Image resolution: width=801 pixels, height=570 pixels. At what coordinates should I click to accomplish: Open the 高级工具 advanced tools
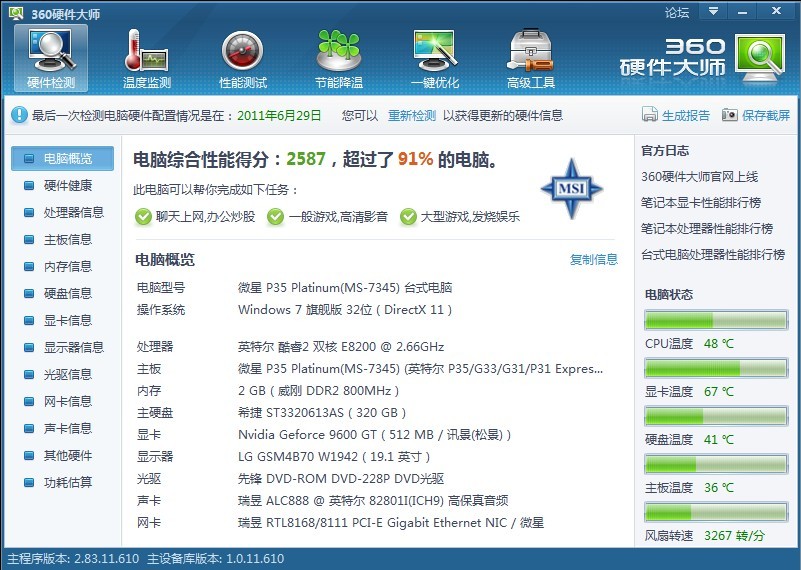click(530, 58)
